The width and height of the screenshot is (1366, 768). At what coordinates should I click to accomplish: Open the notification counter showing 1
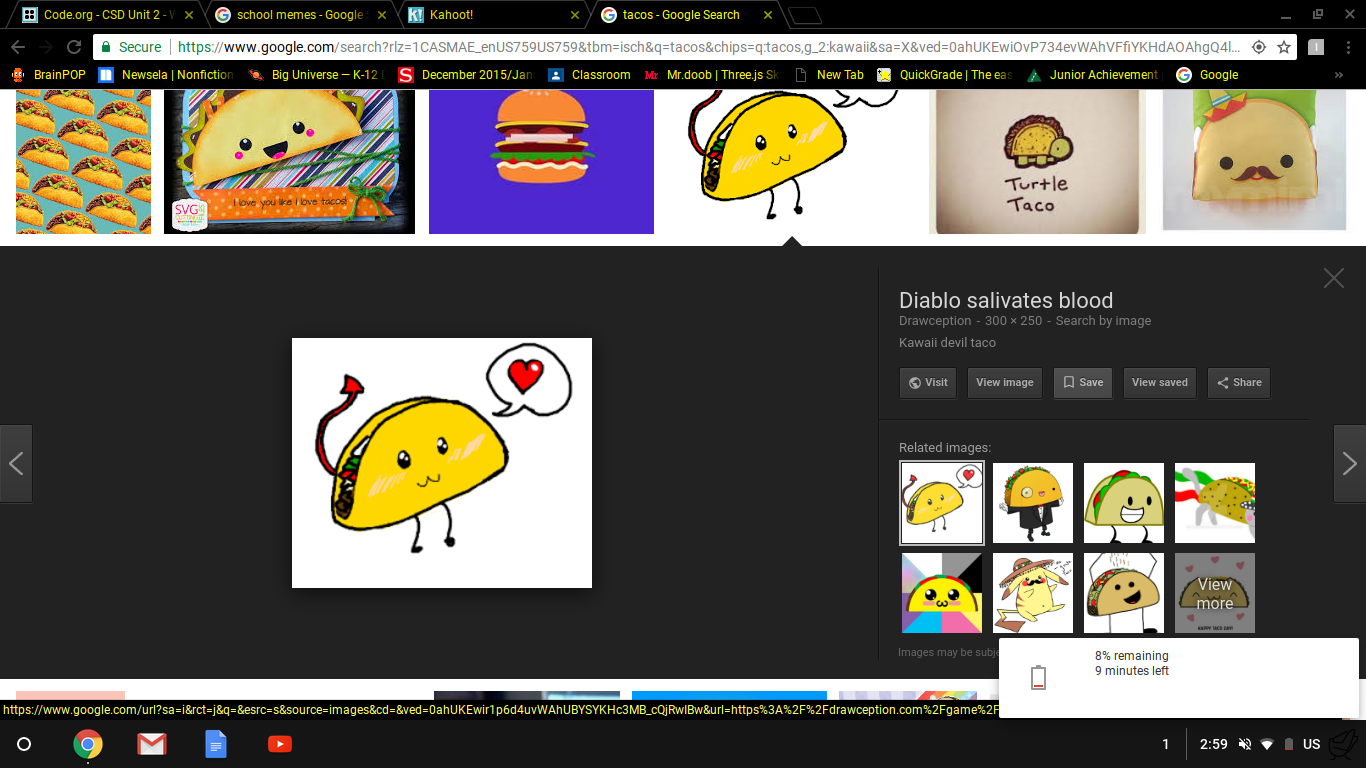pos(1166,744)
